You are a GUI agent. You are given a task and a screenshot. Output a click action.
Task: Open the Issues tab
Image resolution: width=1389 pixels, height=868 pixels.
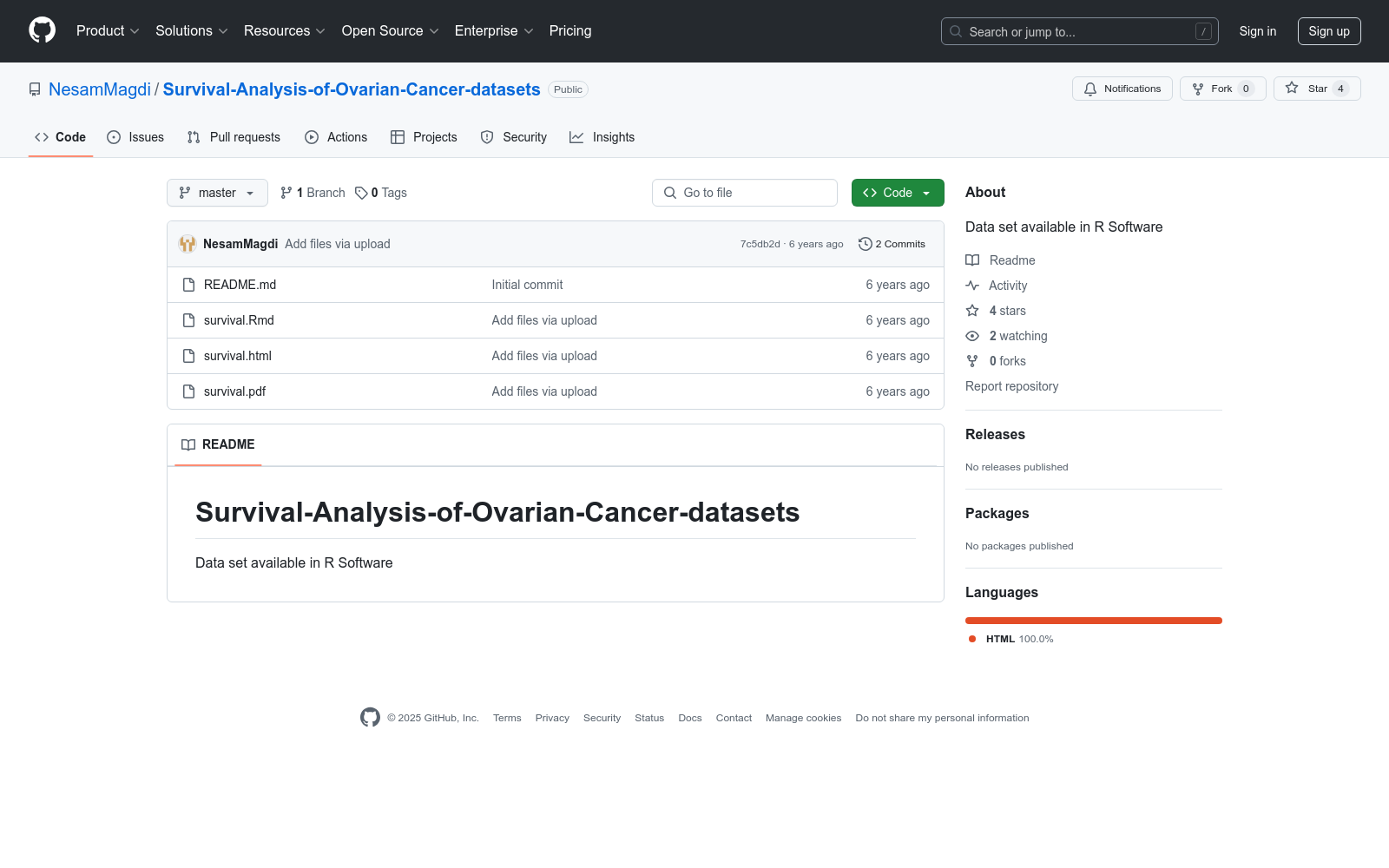pyautogui.click(x=135, y=137)
